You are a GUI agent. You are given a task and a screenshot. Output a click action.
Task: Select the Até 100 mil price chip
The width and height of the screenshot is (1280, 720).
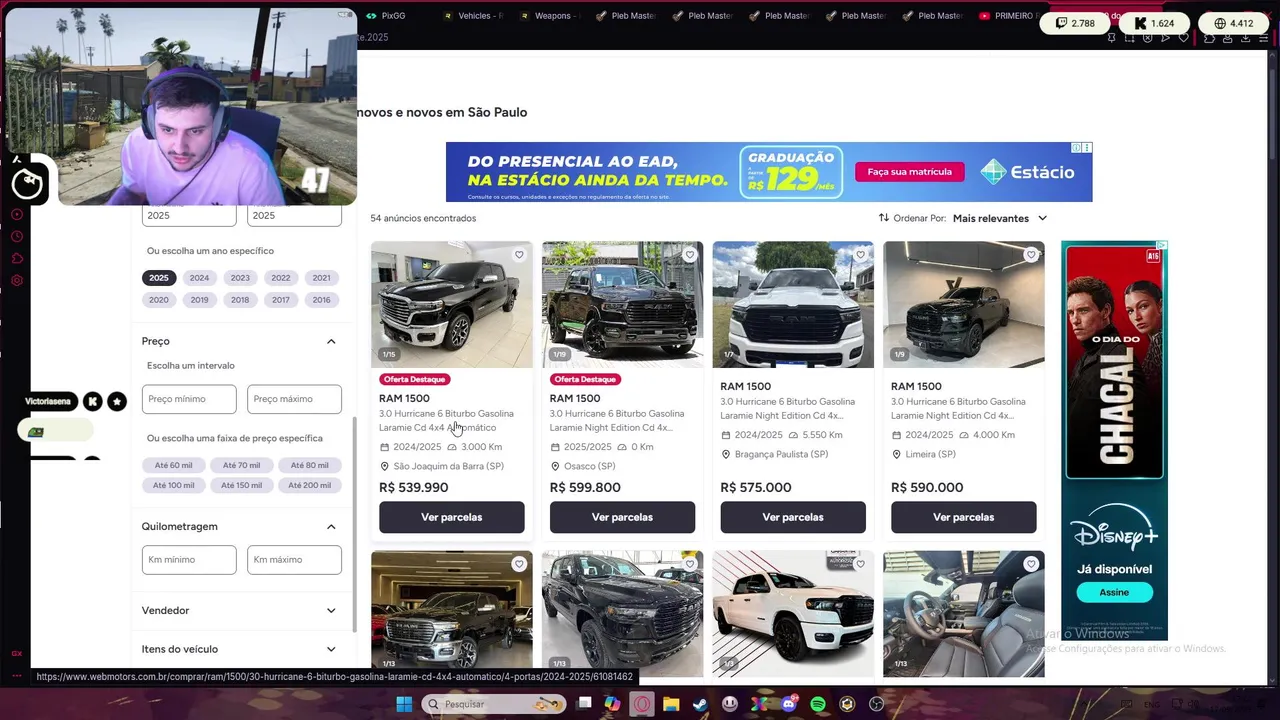tap(174, 485)
